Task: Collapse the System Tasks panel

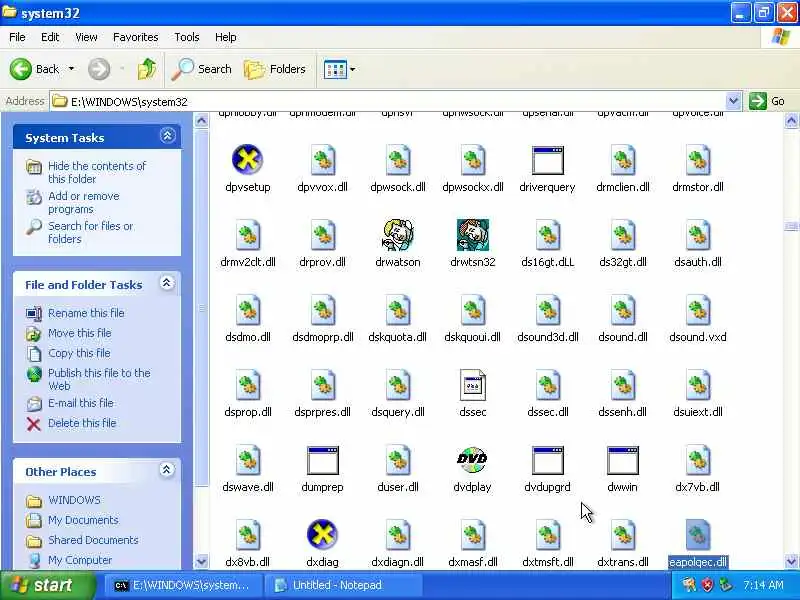Action: pos(167,136)
